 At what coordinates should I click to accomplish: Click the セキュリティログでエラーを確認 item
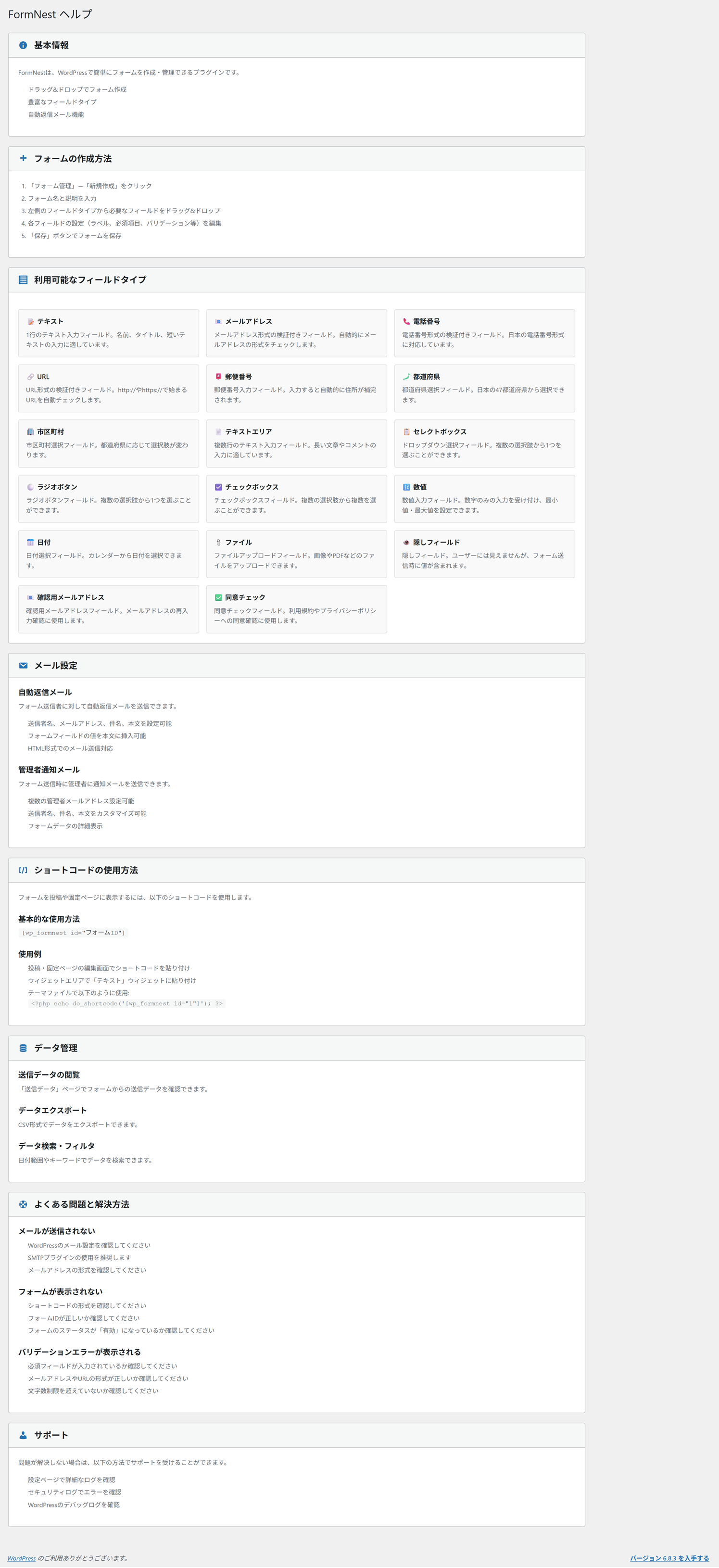(x=74, y=1492)
